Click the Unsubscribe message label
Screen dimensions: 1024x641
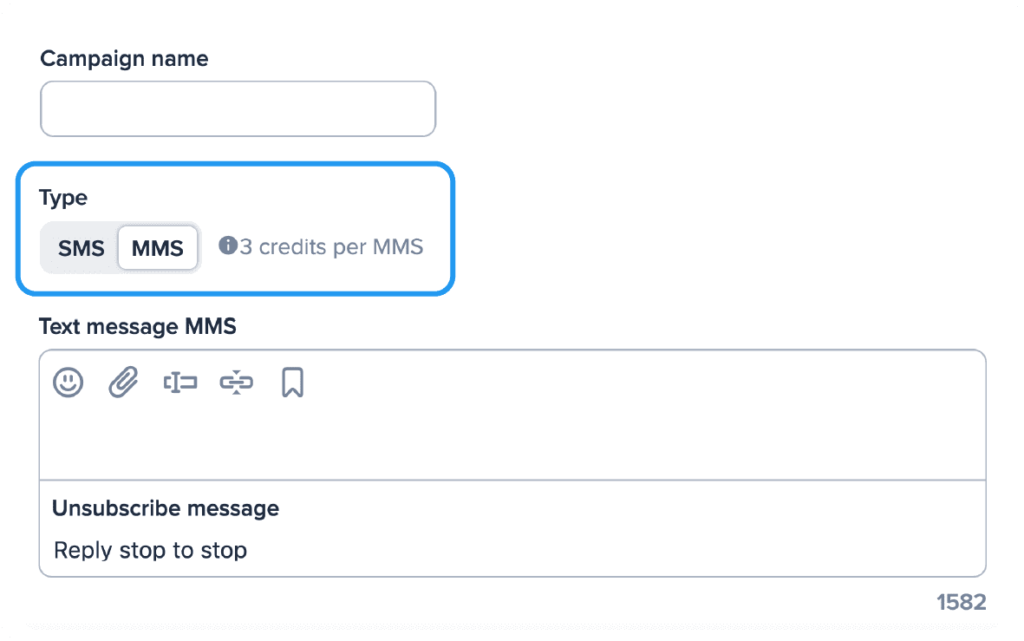[x=165, y=508]
